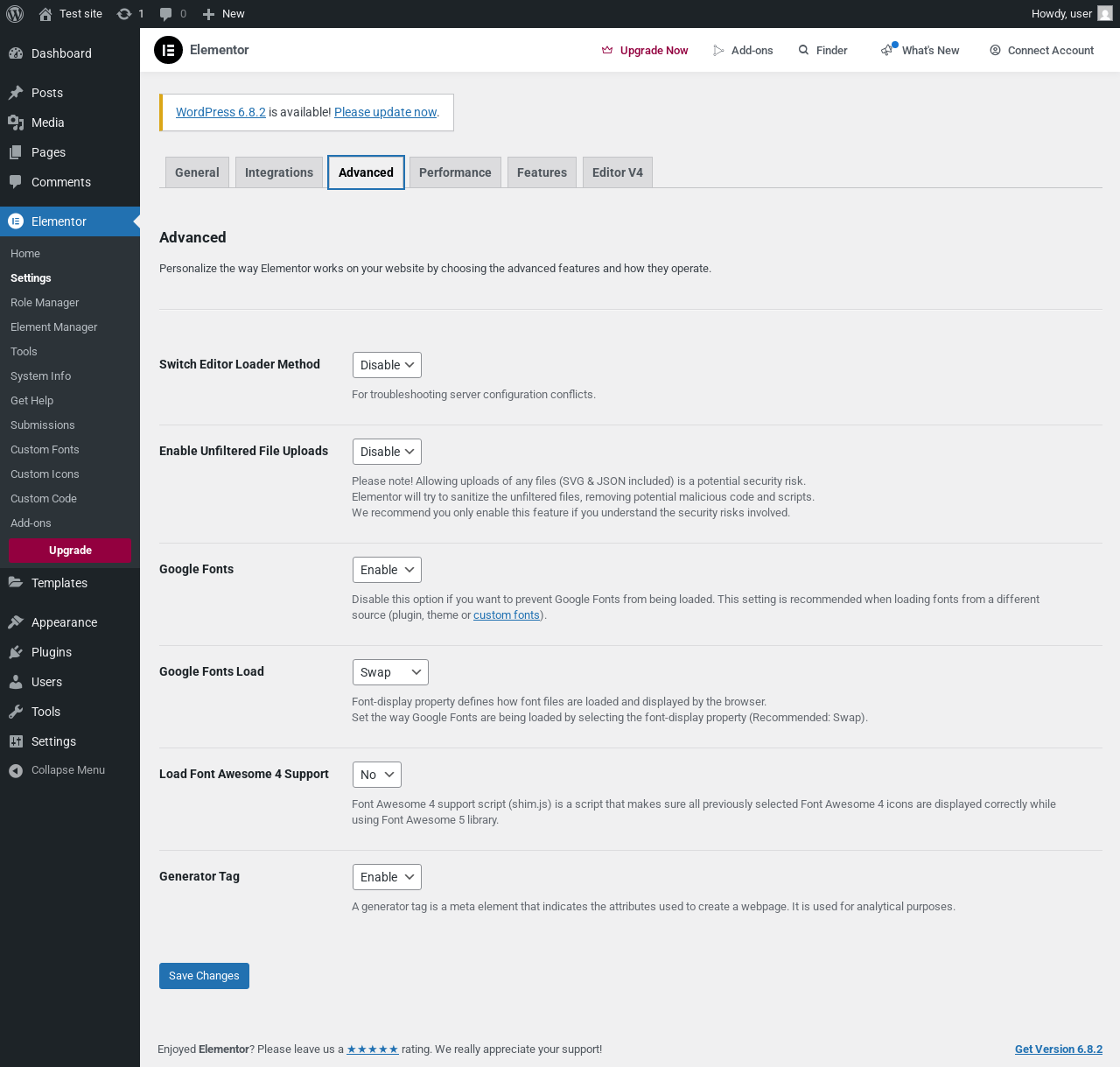Click the Pages icon in sidebar
The image size is (1120, 1067).
pyautogui.click(x=16, y=152)
